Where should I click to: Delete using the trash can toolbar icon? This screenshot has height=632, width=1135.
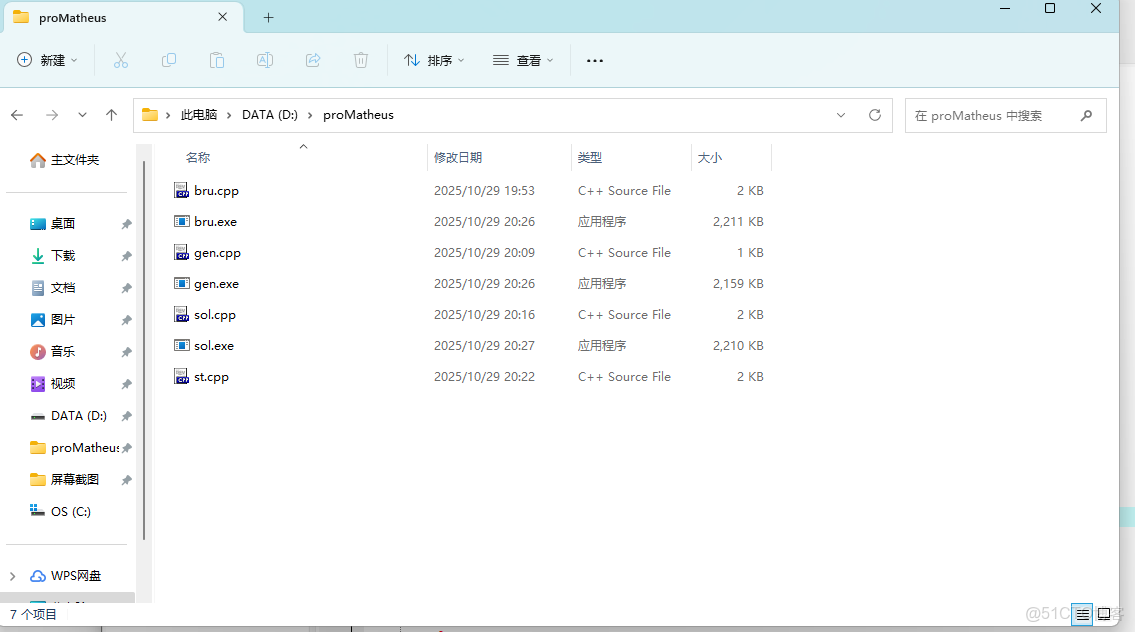click(361, 60)
